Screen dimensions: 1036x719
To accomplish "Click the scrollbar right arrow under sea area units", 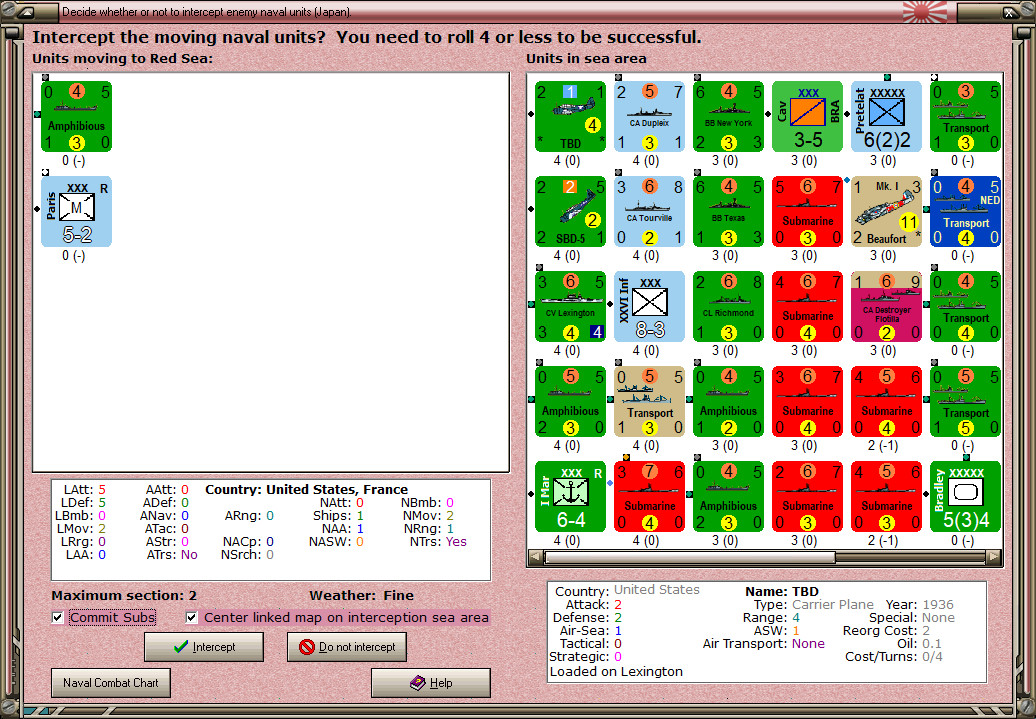I will pos(994,557).
